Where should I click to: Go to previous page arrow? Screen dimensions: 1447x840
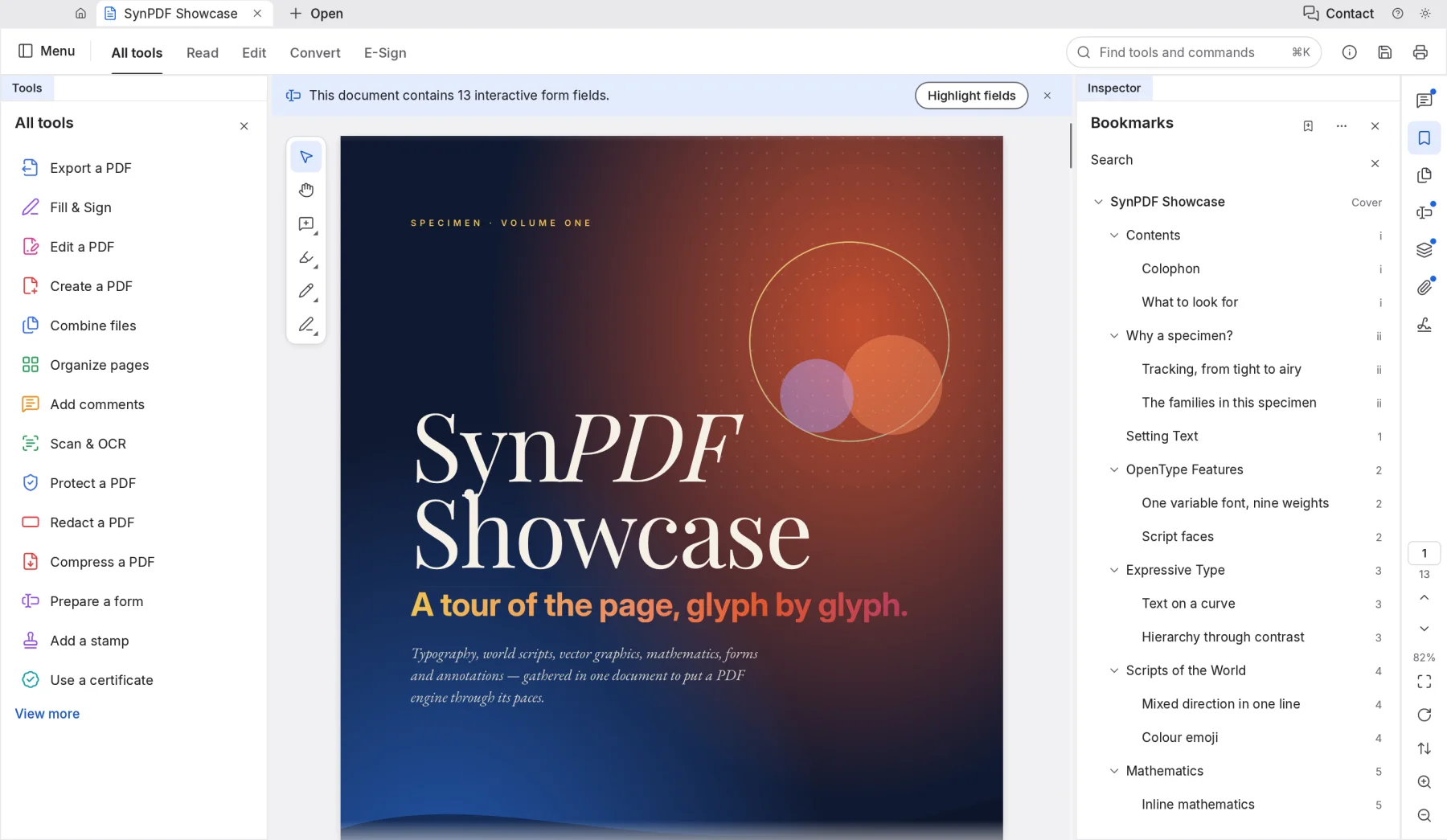click(x=1424, y=598)
